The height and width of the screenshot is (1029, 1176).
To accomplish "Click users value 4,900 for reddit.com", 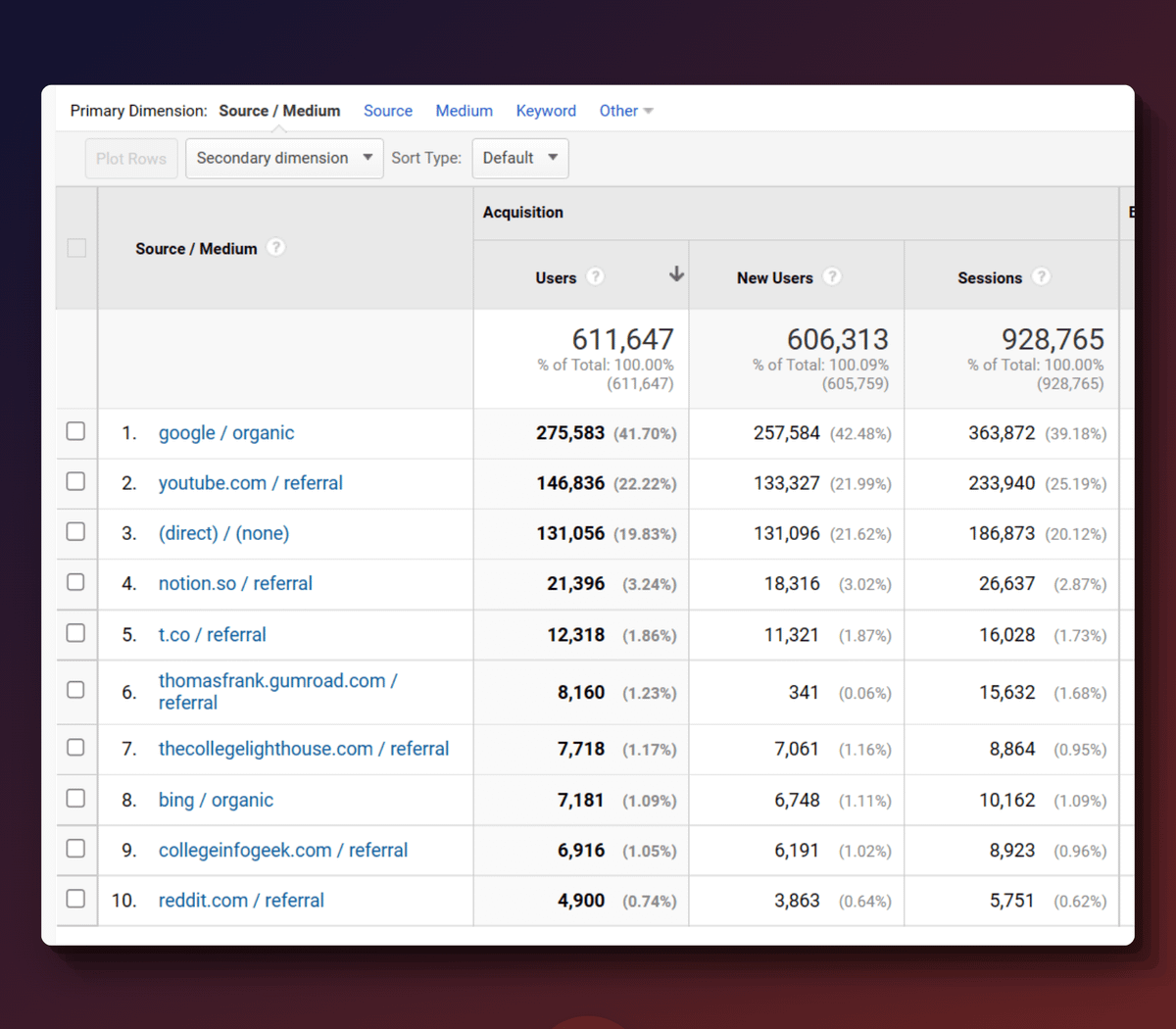I will tap(581, 901).
